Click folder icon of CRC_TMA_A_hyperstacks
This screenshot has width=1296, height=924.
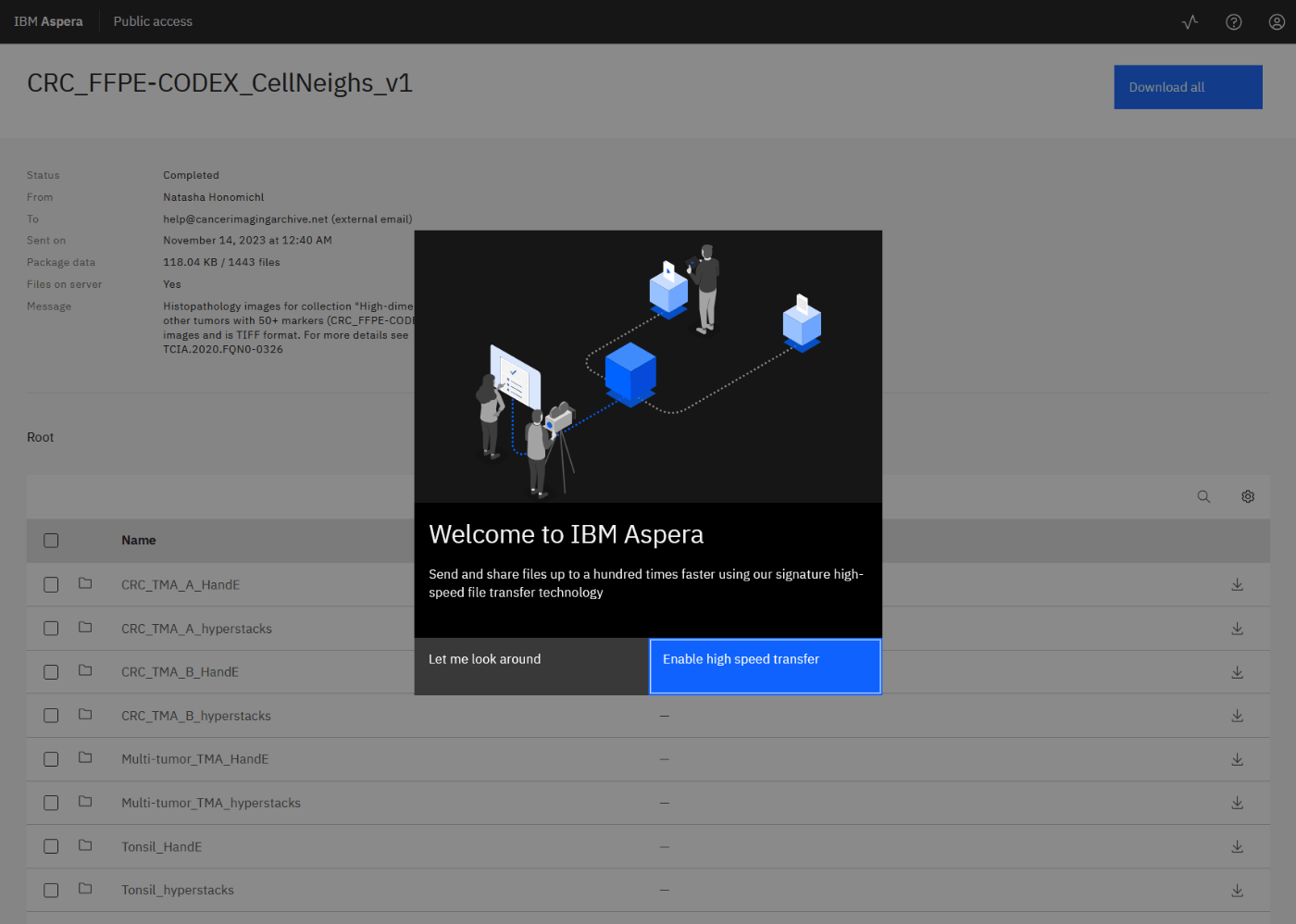click(x=85, y=627)
